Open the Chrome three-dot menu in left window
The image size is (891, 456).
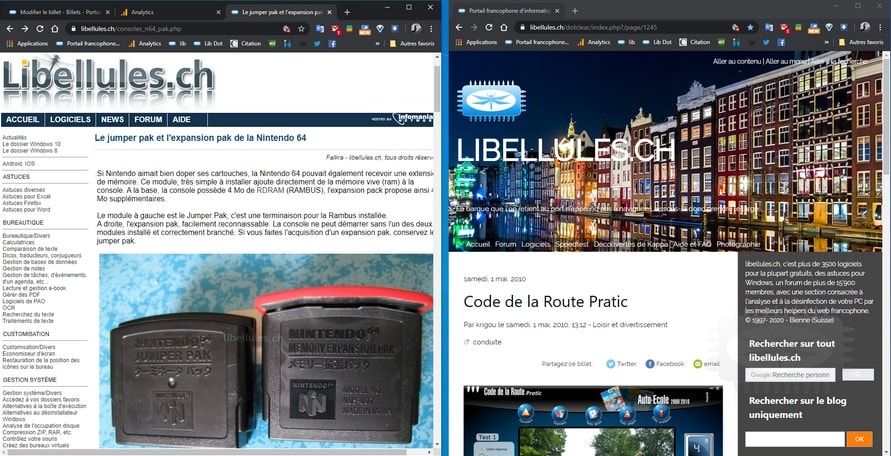coord(431,28)
